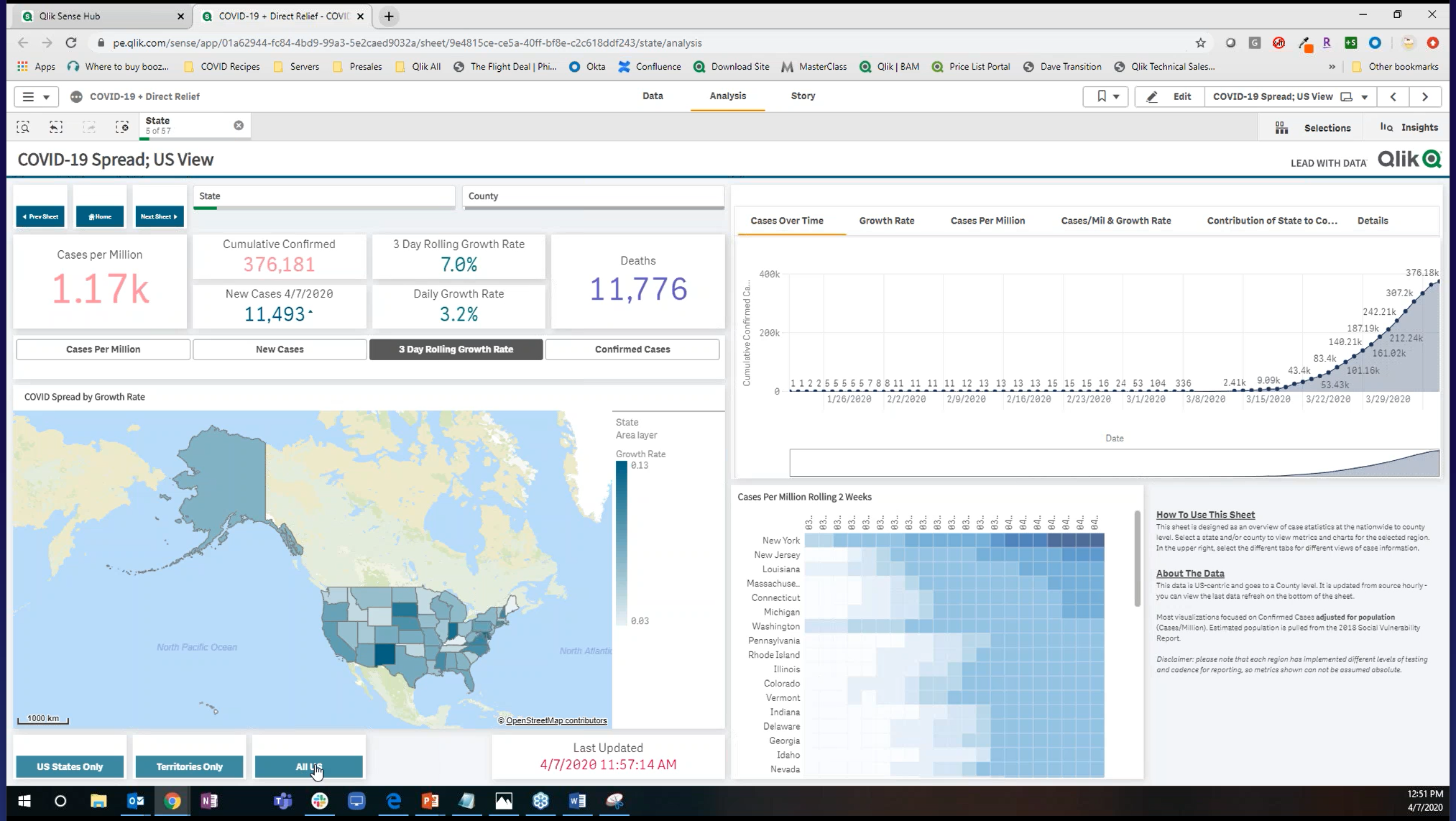This screenshot has height=821, width=1456.
Task: Open Insights advisor
Action: [x=1407, y=127]
